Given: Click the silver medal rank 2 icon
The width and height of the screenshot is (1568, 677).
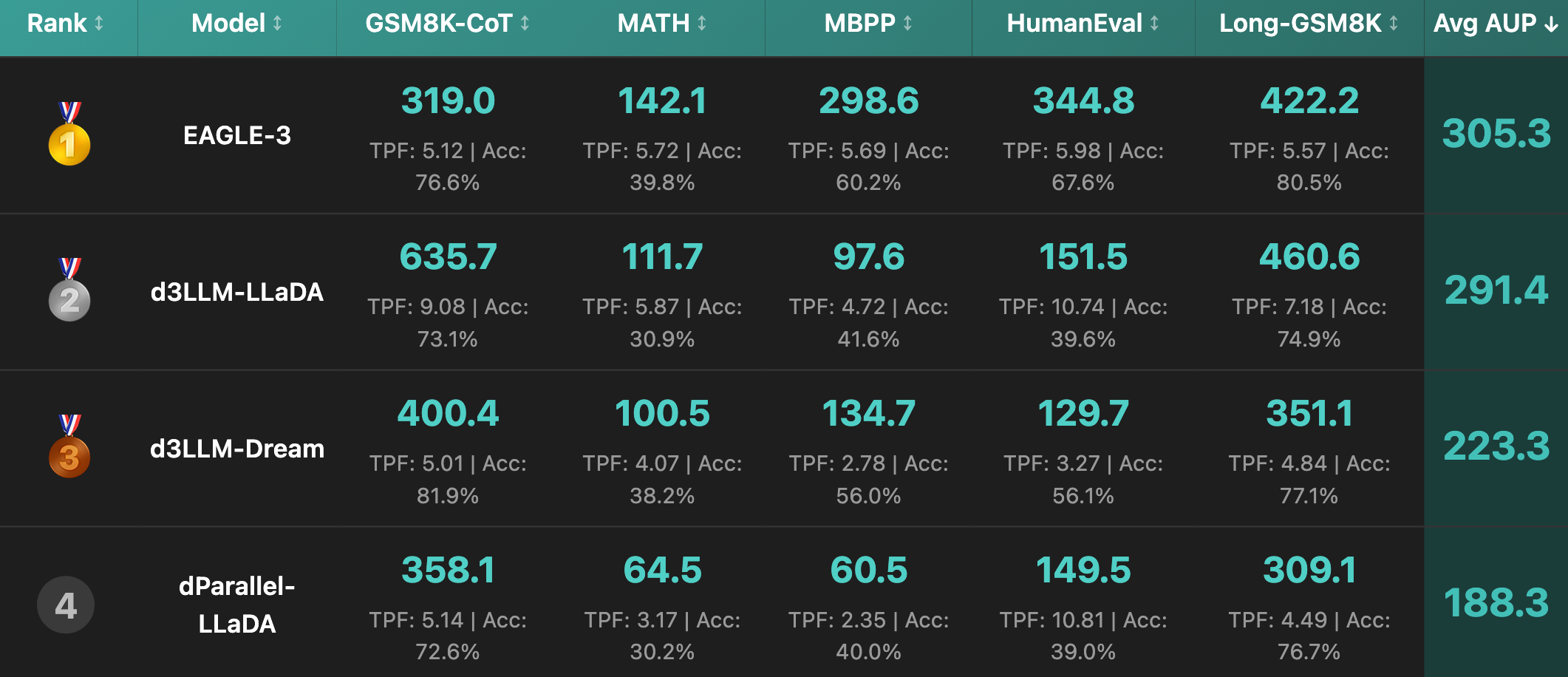Looking at the screenshot, I should [69, 291].
